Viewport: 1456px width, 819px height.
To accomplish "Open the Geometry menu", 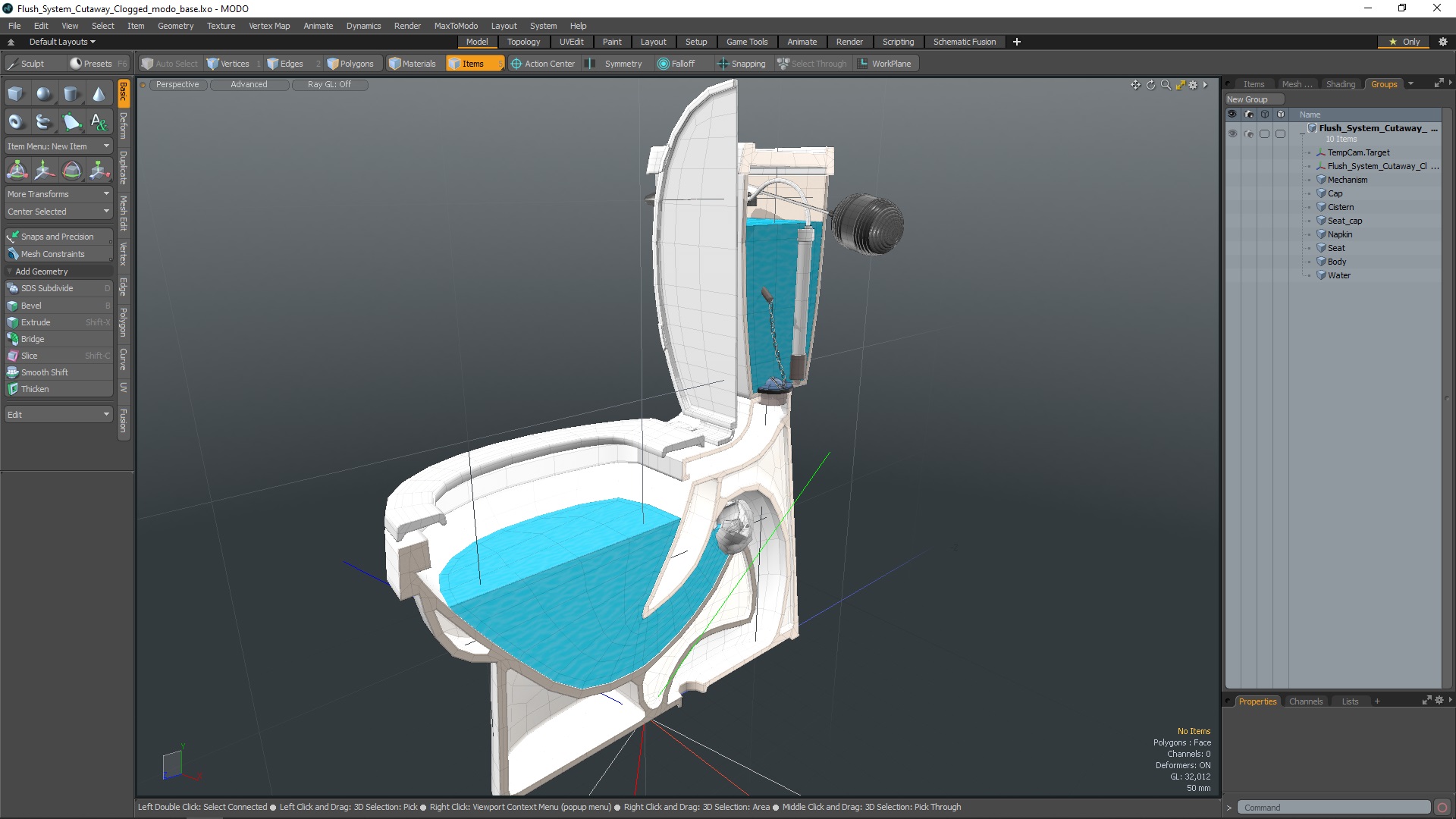I will coord(175,26).
